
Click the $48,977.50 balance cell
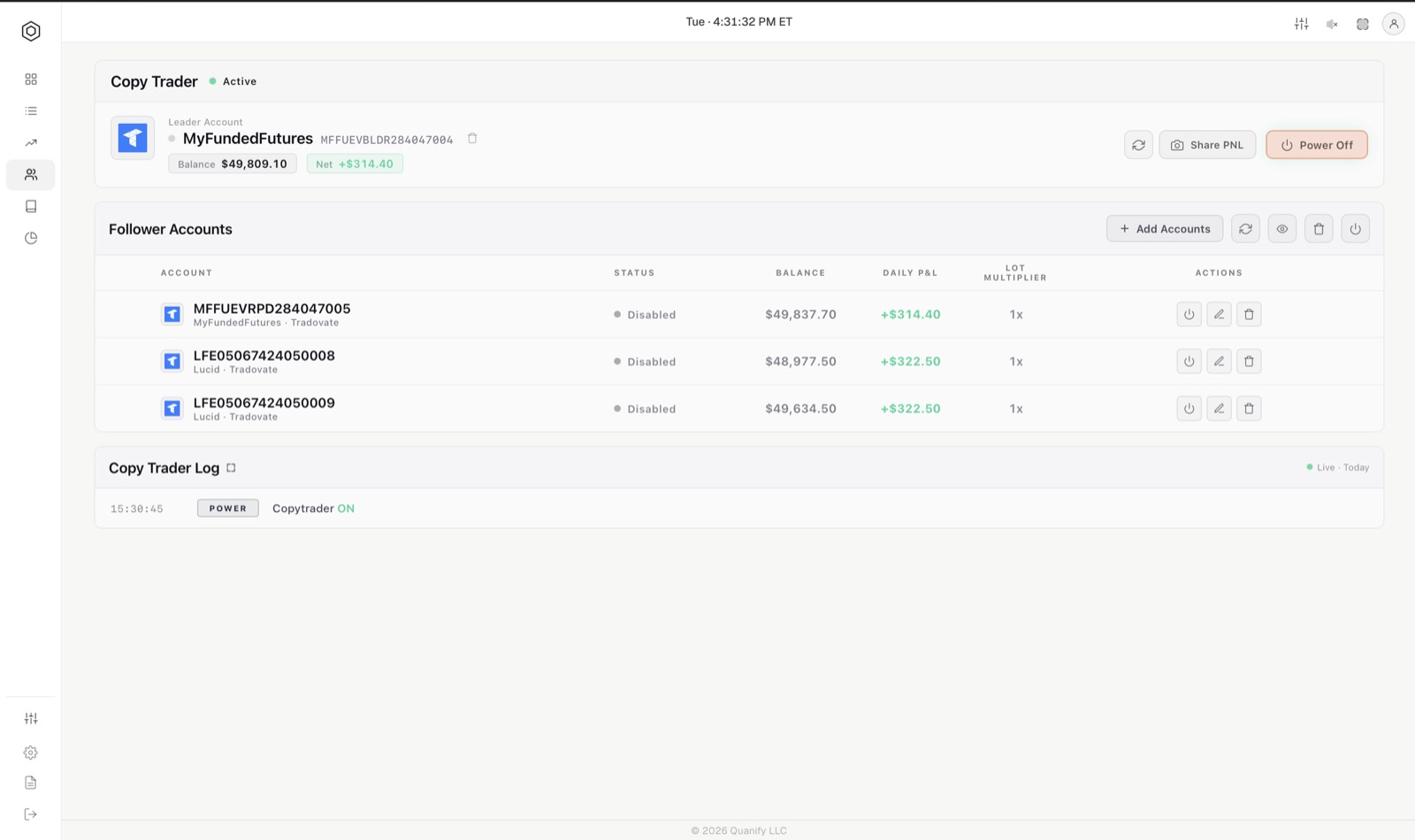pos(801,362)
